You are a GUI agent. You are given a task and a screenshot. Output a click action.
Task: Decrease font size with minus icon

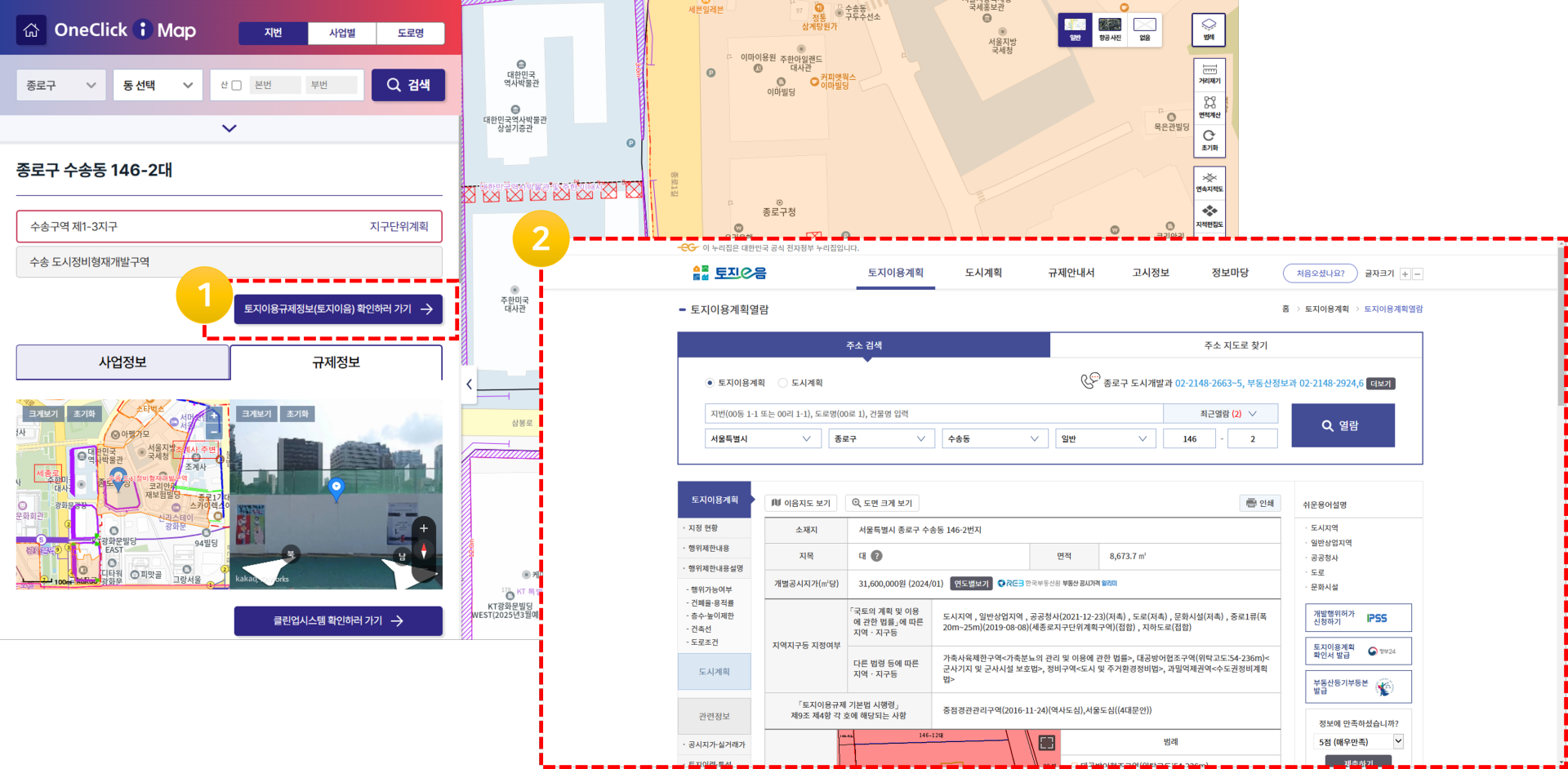pos(1418,274)
